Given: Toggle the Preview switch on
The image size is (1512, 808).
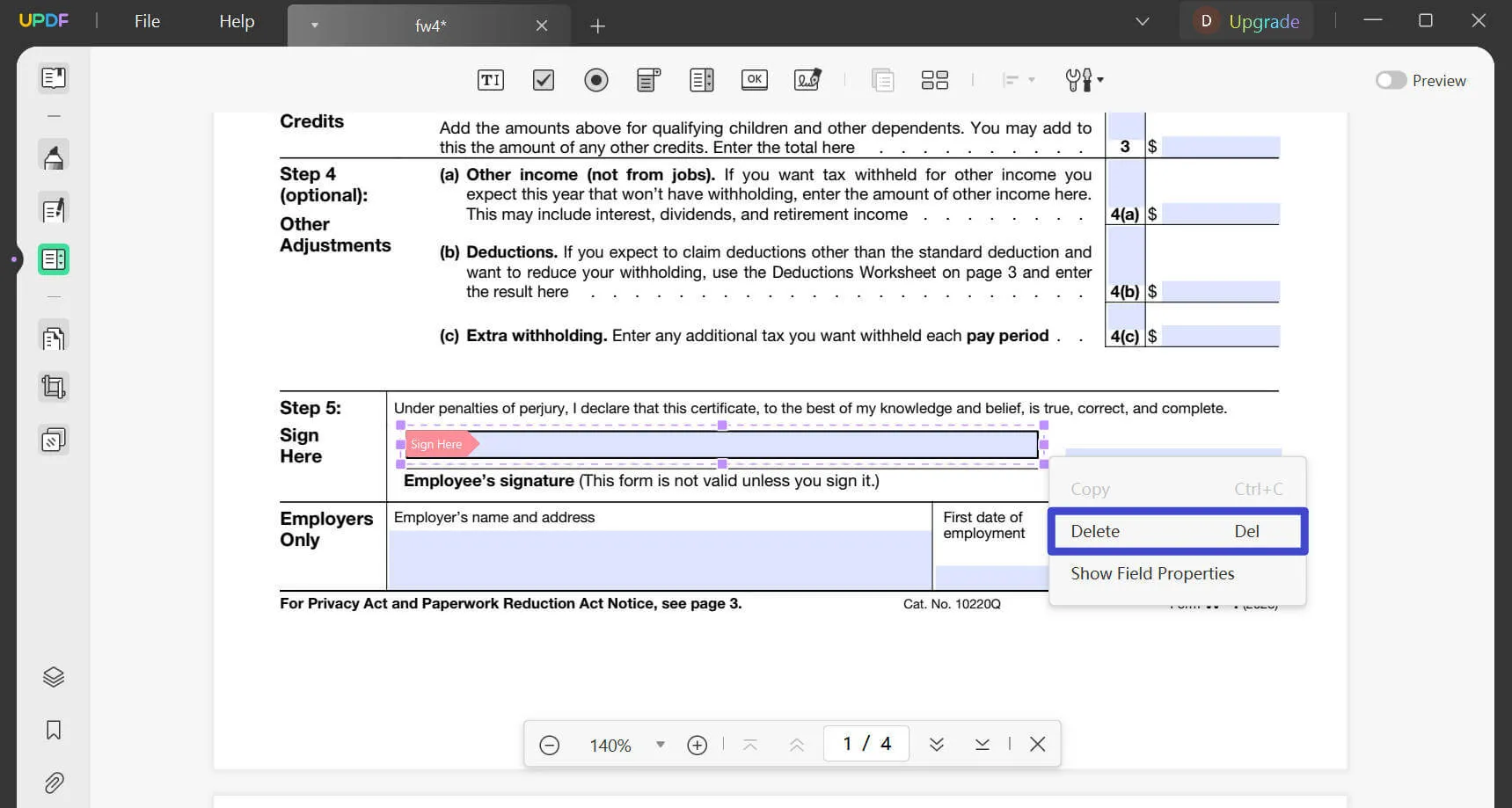Looking at the screenshot, I should 1391,80.
